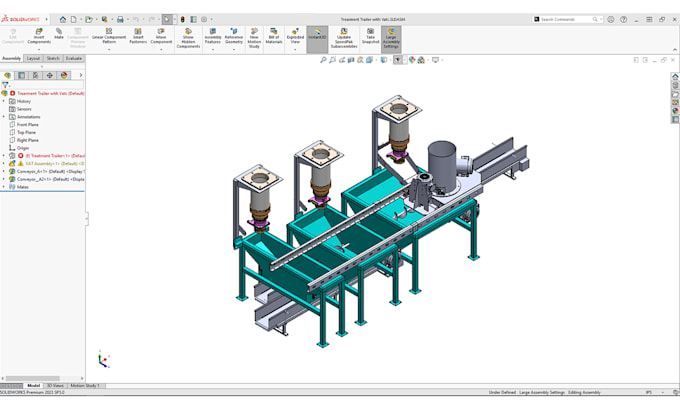680x409 pixels.
Task: Toggle the Hide/Show Items button in view toolbar
Action: [x=398, y=60]
